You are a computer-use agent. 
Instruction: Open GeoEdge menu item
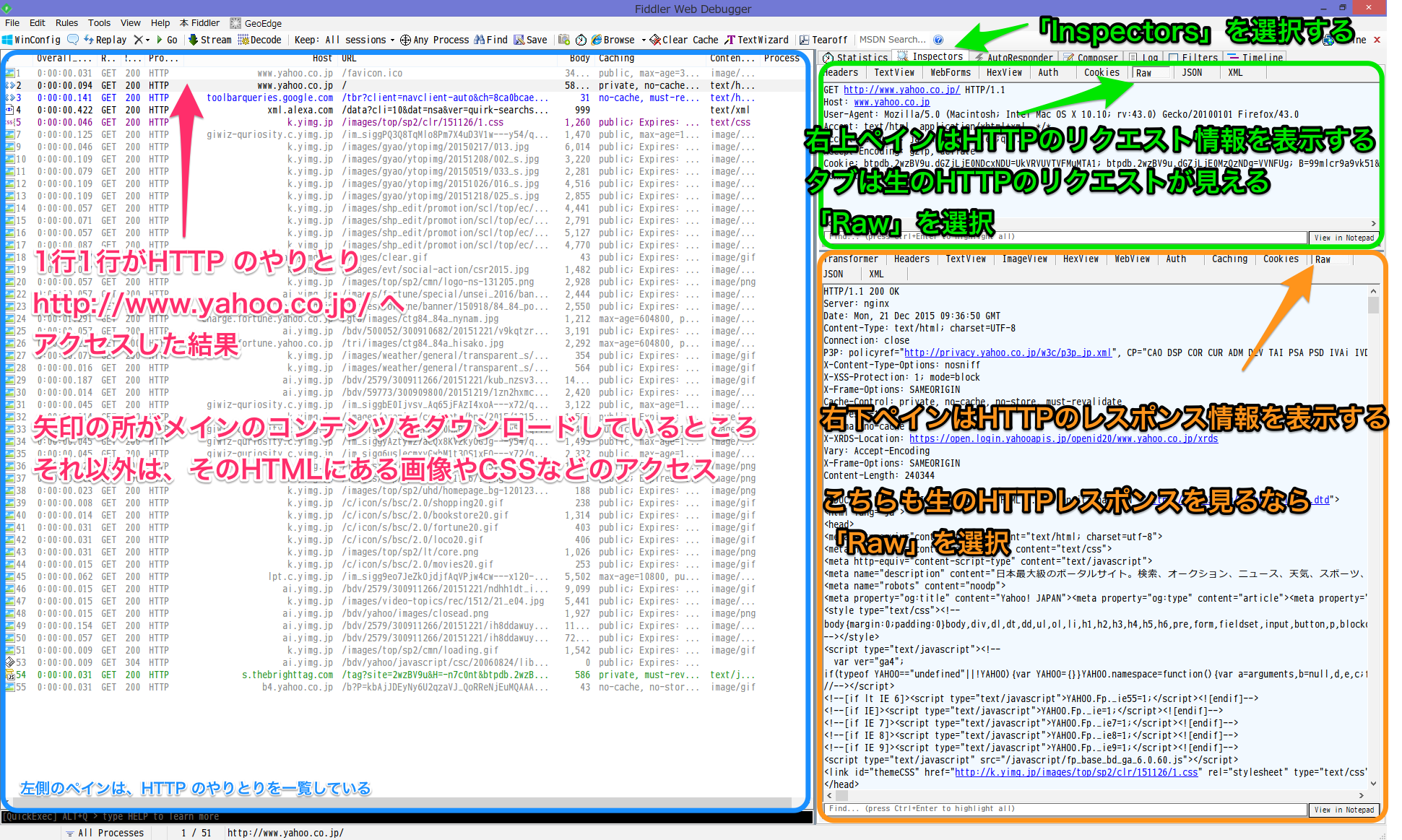[256, 23]
